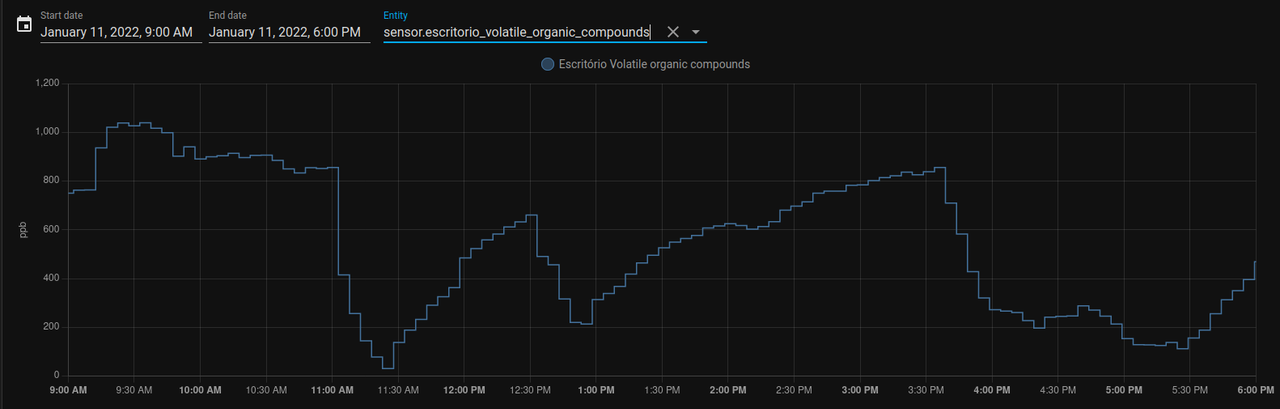Click the 12:30 PM axis label
Screen dimensions: 1280x409
(x=530, y=390)
